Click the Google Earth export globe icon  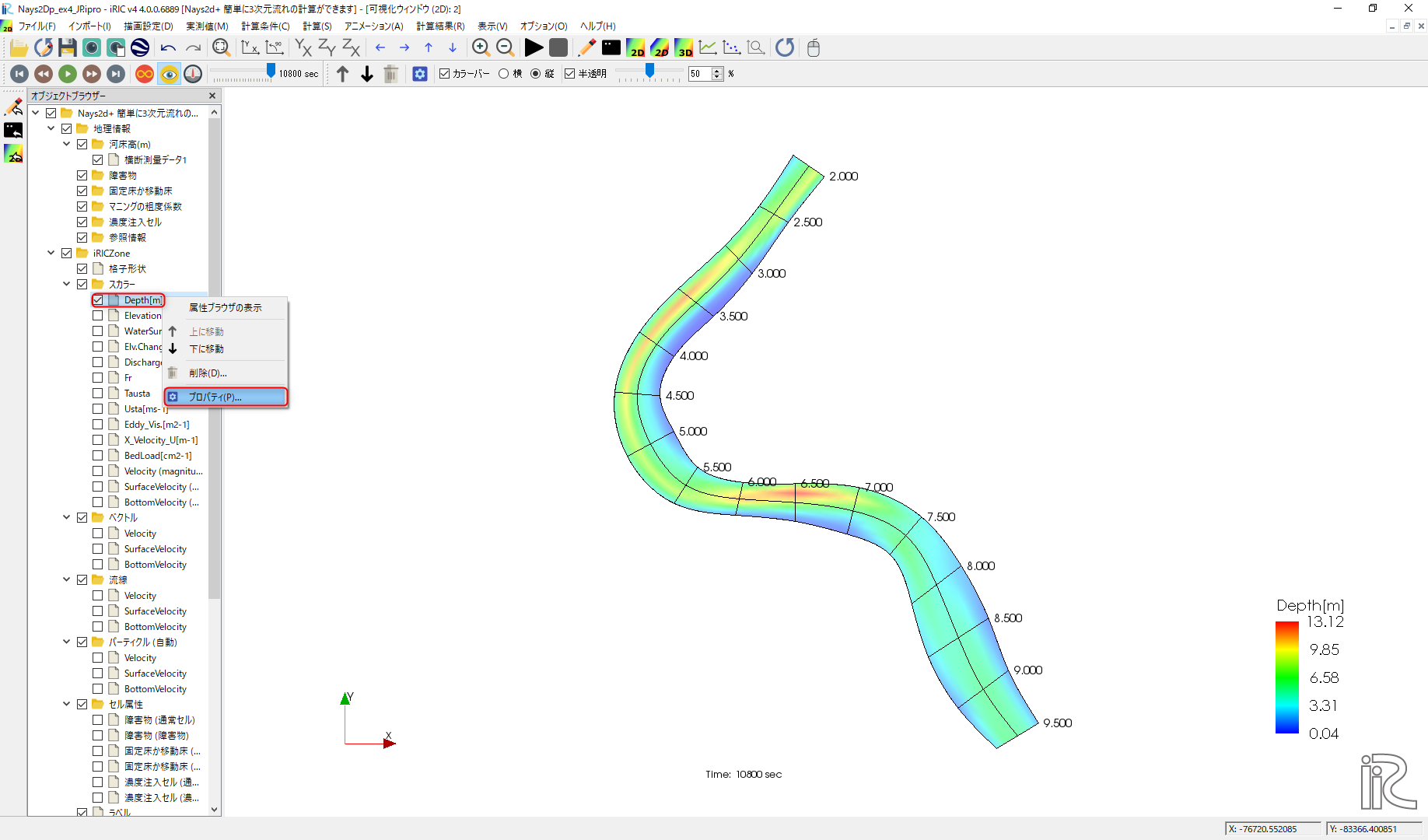pyautogui.click(x=140, y=48)
